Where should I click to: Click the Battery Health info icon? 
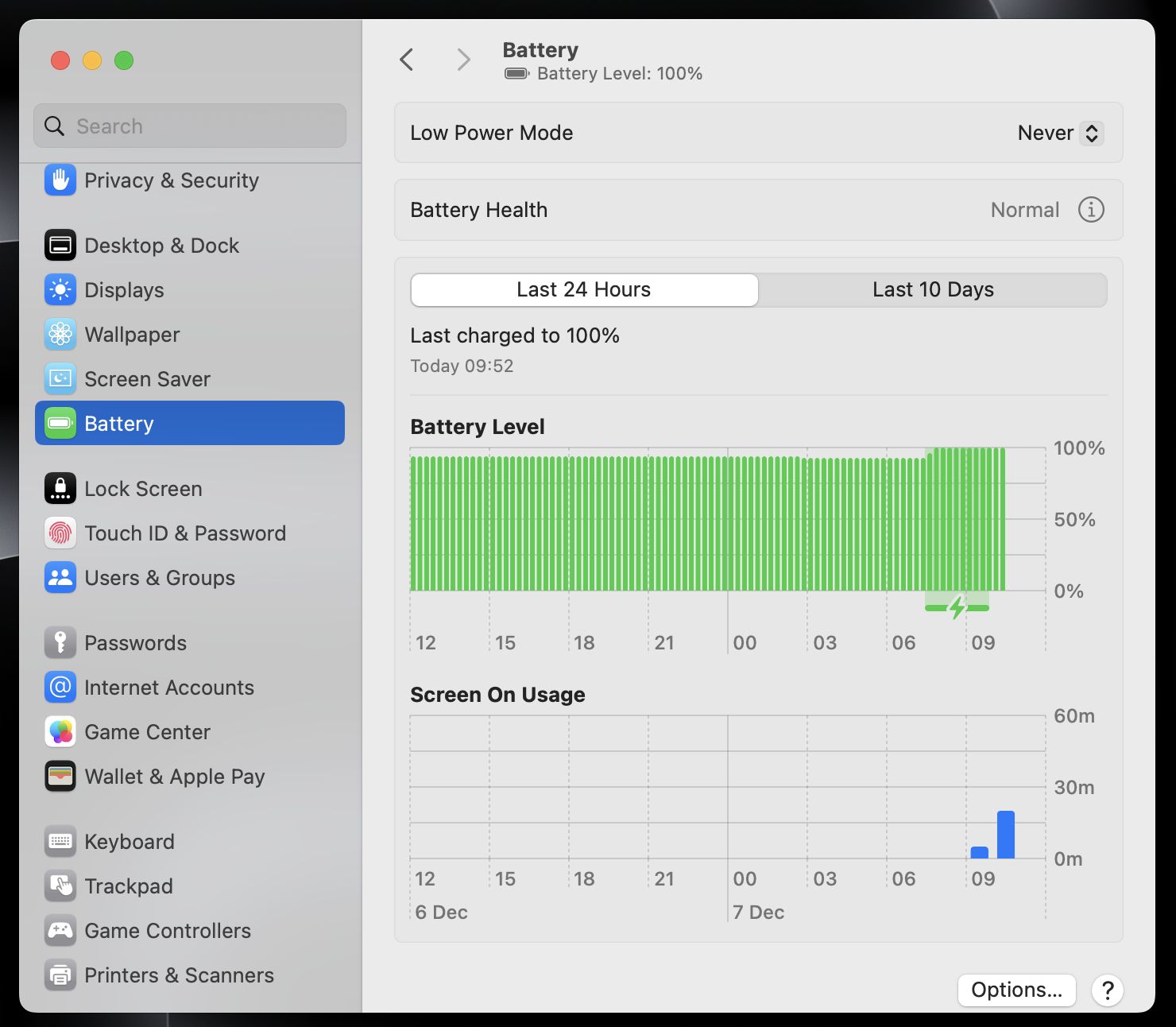tap(1091, 210)
